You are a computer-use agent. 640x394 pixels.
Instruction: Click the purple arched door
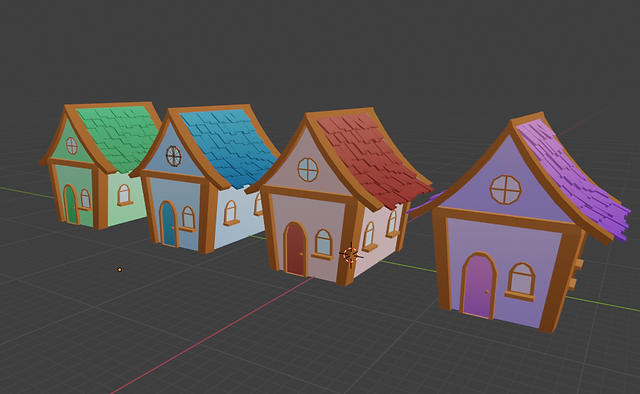(478, 286)
